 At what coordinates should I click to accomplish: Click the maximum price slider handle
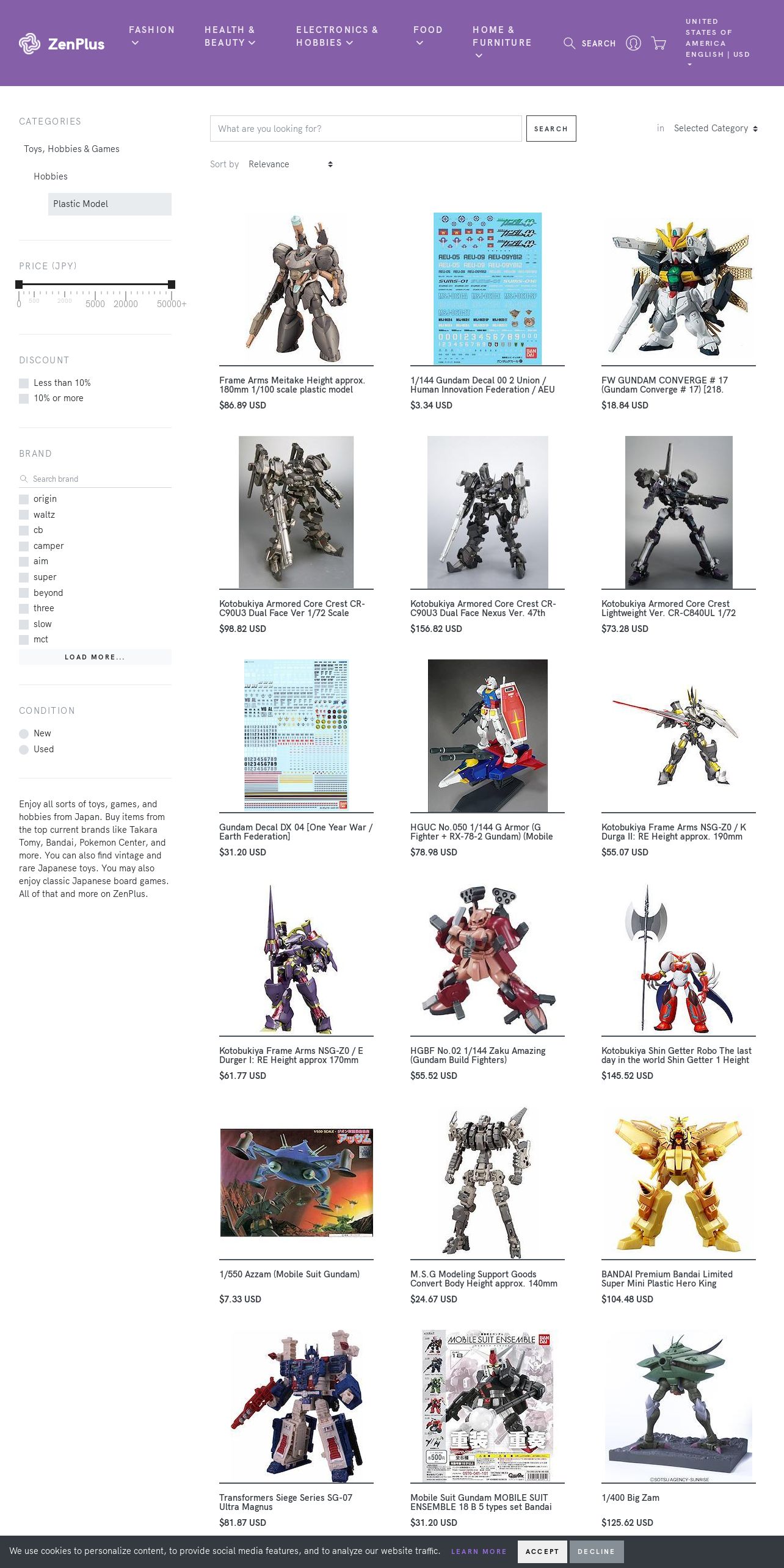click(172, 284)
